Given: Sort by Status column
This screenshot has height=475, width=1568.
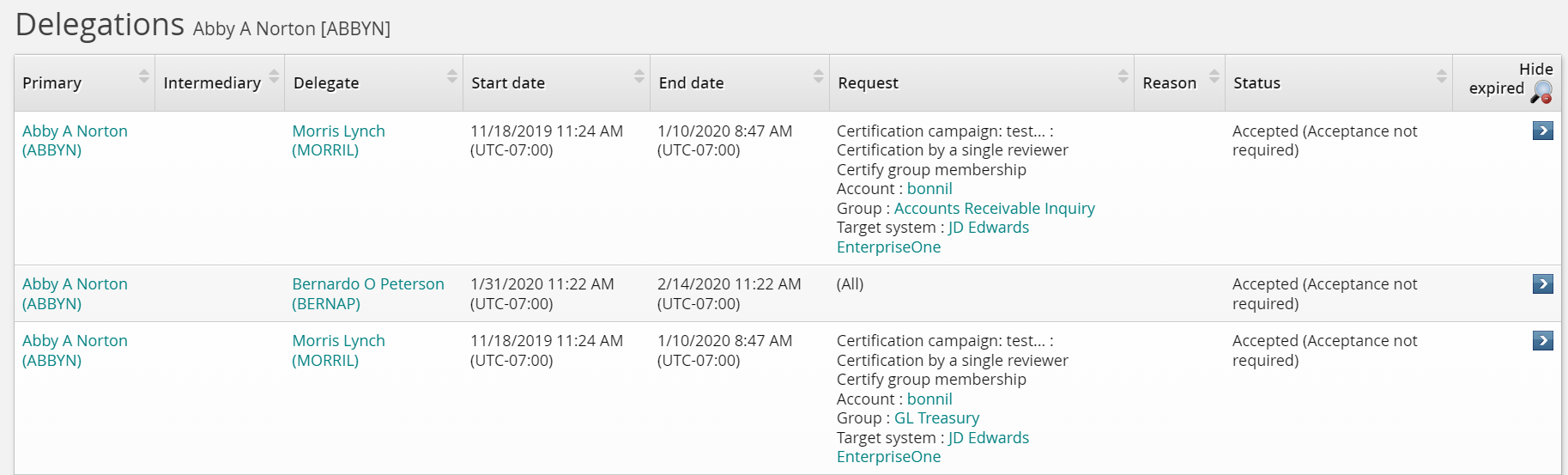Looking at the screenshot, I should (1441, 76).
